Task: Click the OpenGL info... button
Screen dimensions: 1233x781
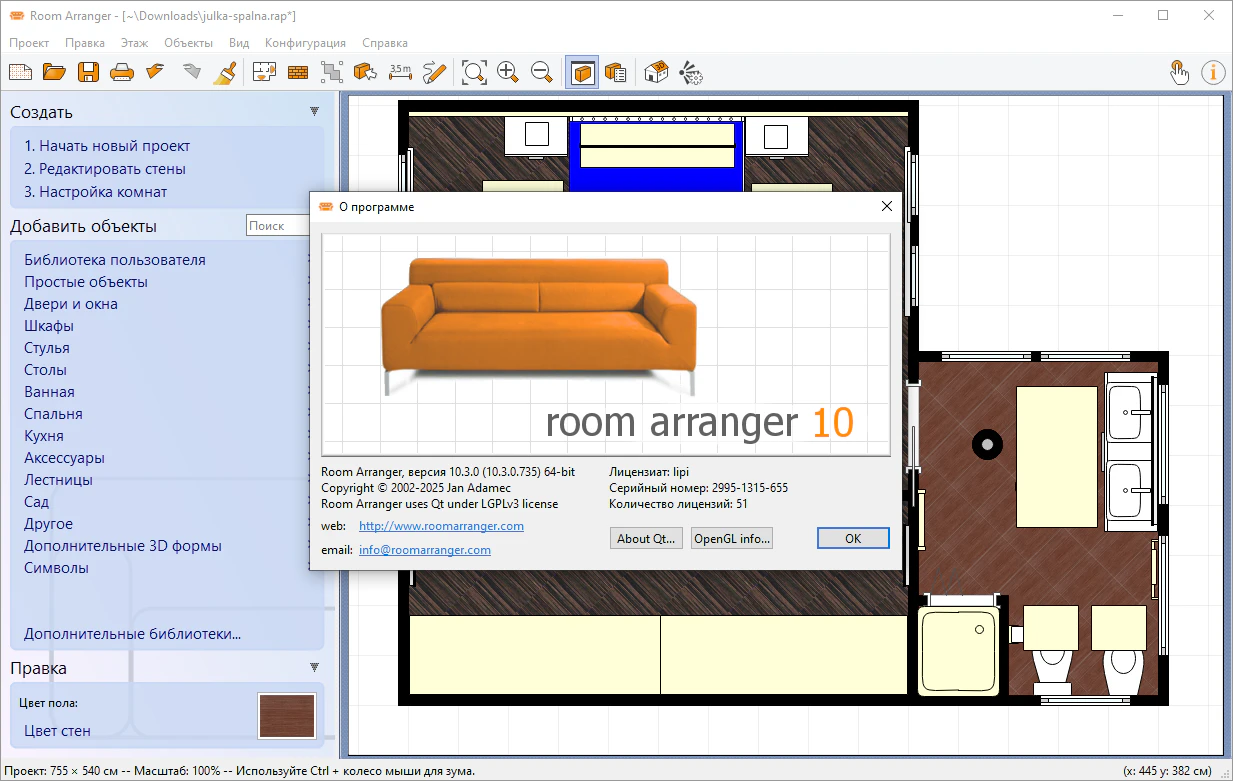Action: (x=732, y=538)
